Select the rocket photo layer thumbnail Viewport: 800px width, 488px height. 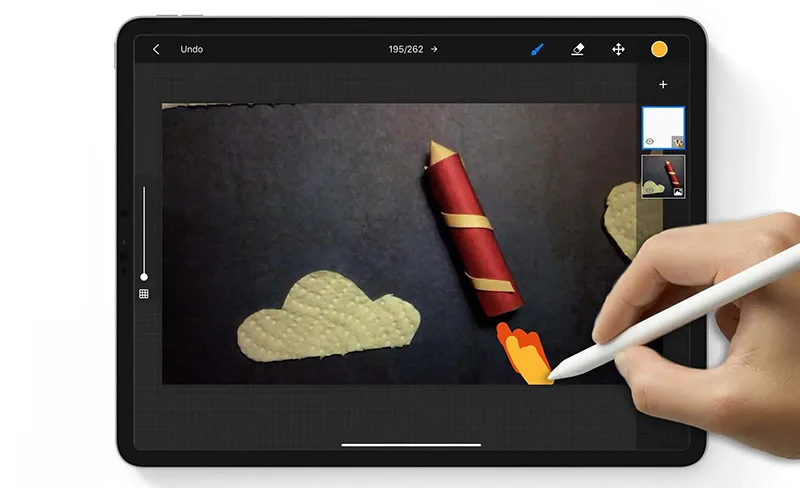663,176
